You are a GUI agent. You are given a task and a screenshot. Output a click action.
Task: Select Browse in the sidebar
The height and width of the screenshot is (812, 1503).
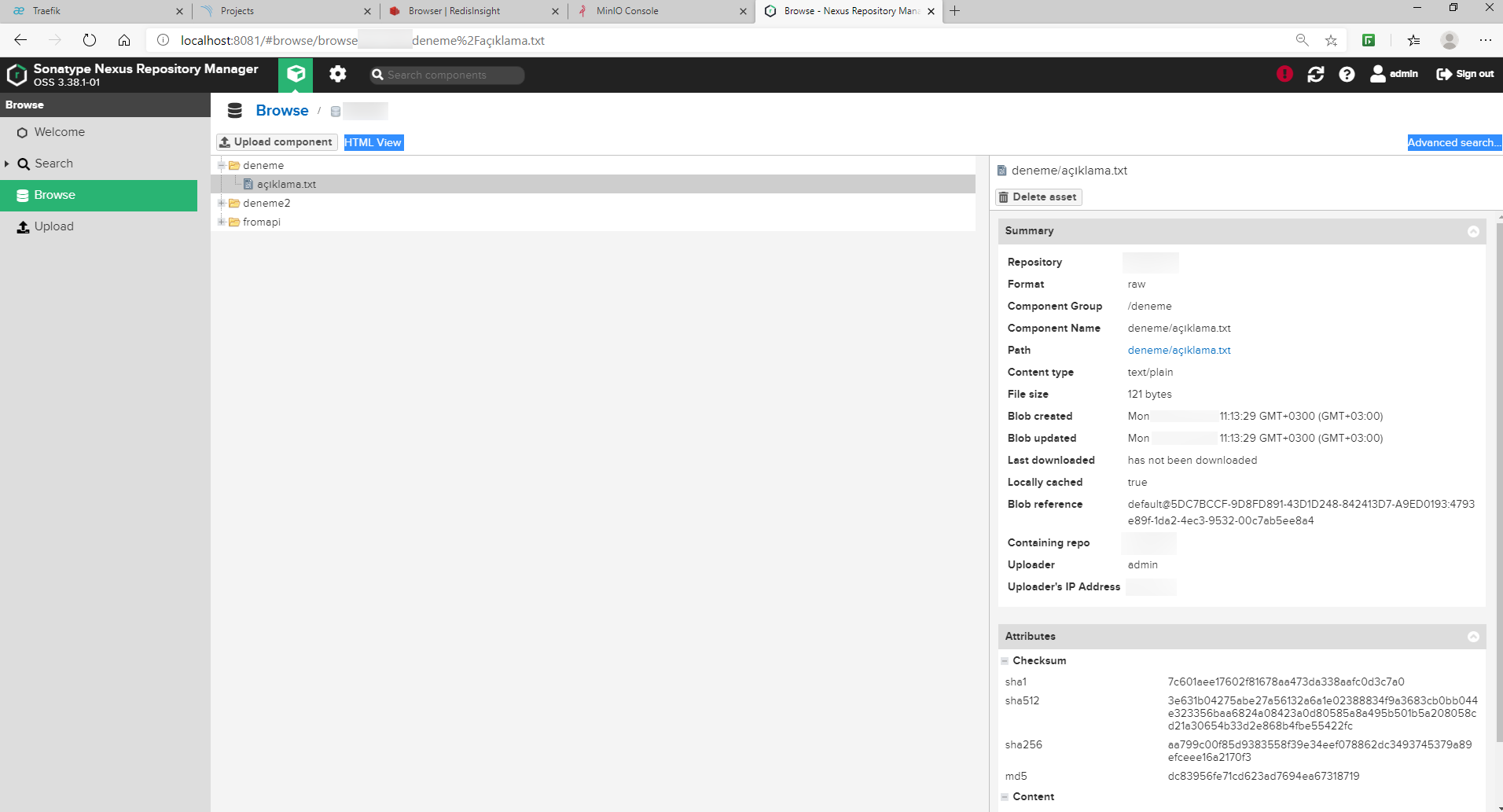98,195
